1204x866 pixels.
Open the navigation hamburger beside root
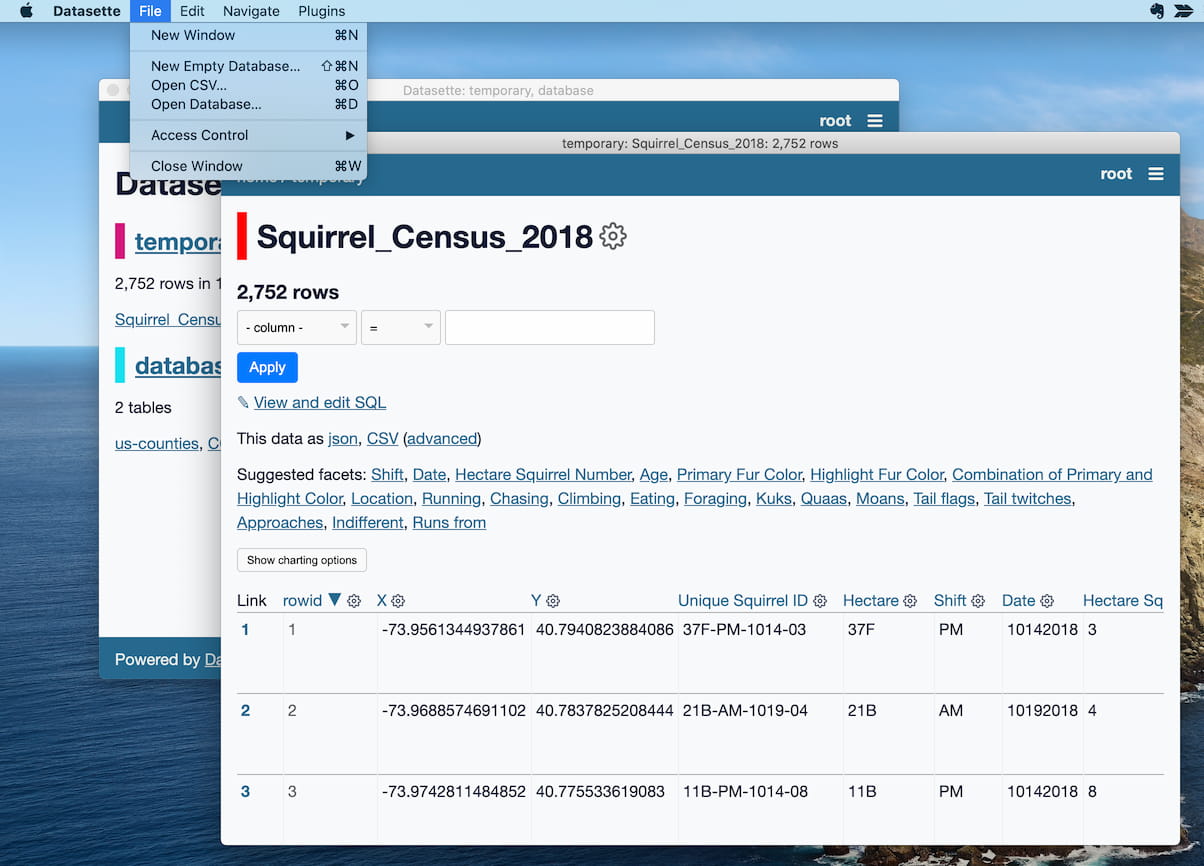pyautogui.click(x=1157, y=173)
